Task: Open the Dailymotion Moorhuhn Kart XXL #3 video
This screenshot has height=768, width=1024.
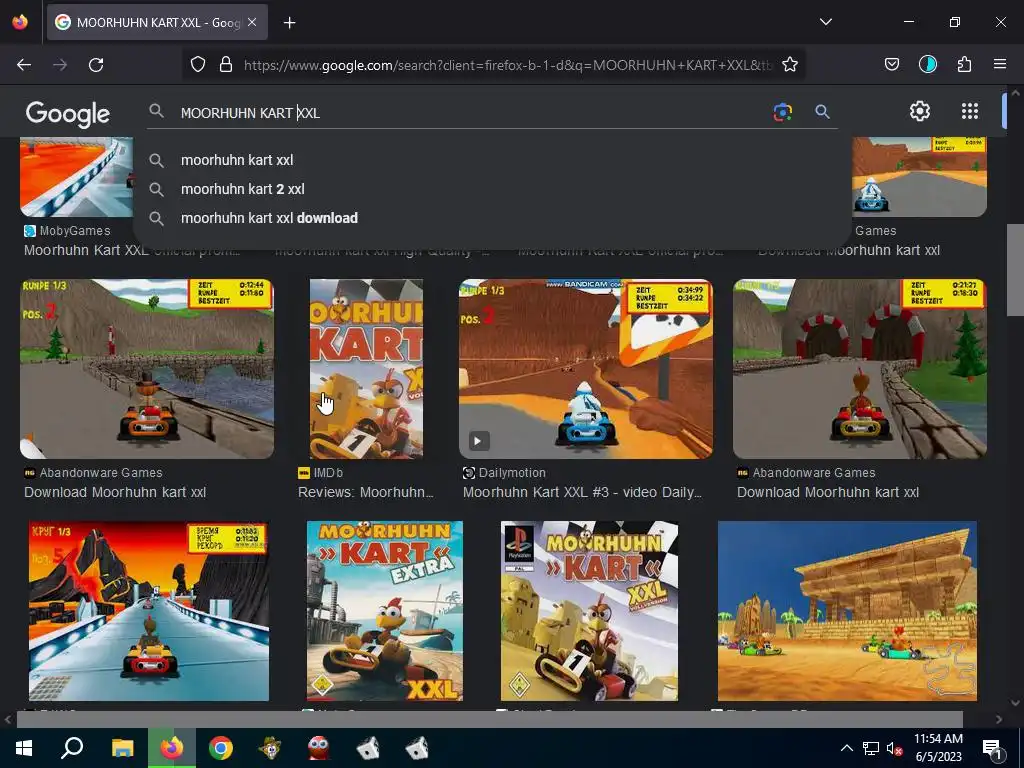Action: tap(586, 369)
